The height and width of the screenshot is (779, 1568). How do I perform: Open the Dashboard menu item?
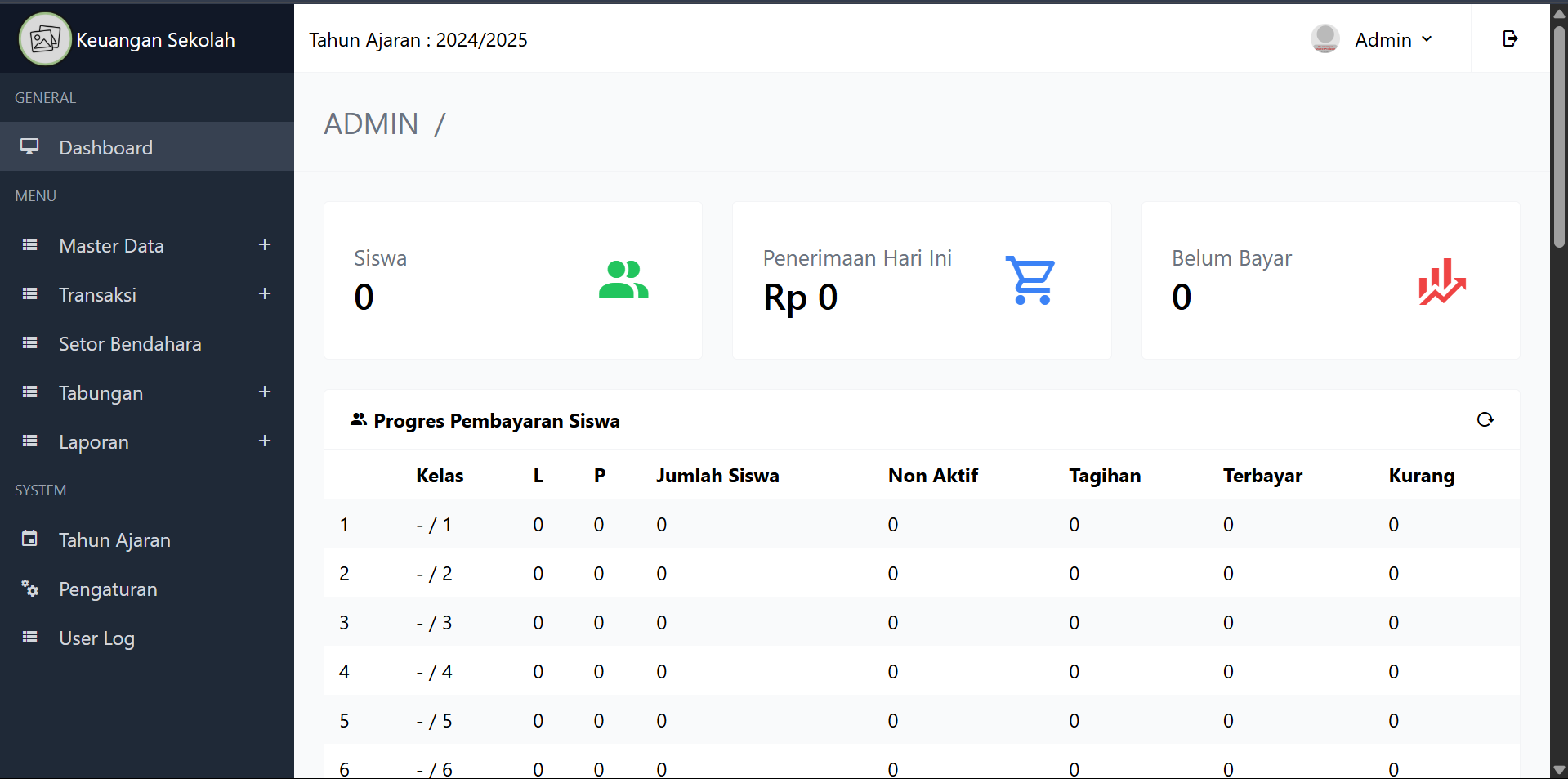tap(105, 148)
